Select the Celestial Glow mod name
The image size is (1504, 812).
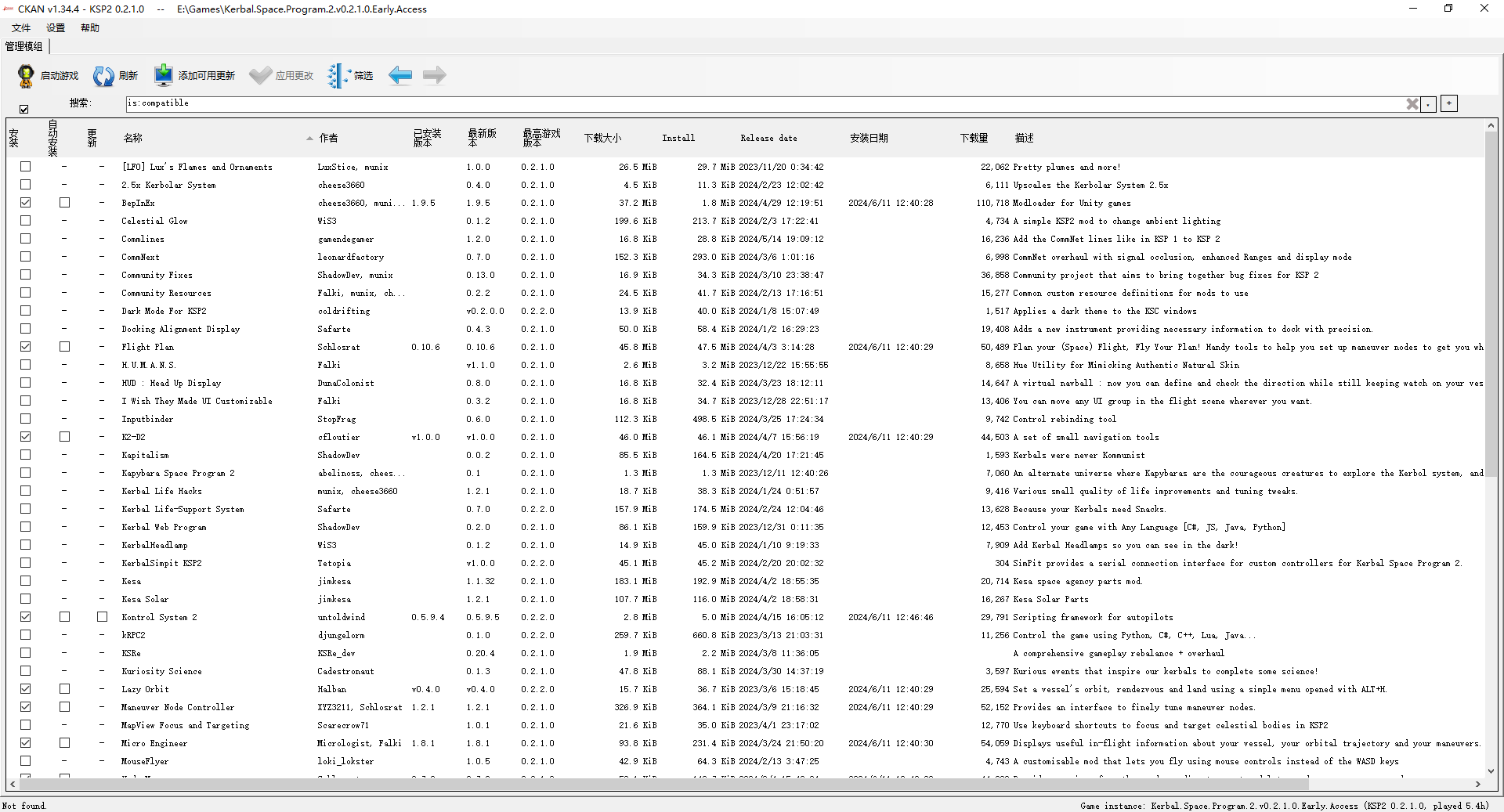(154, 221)
